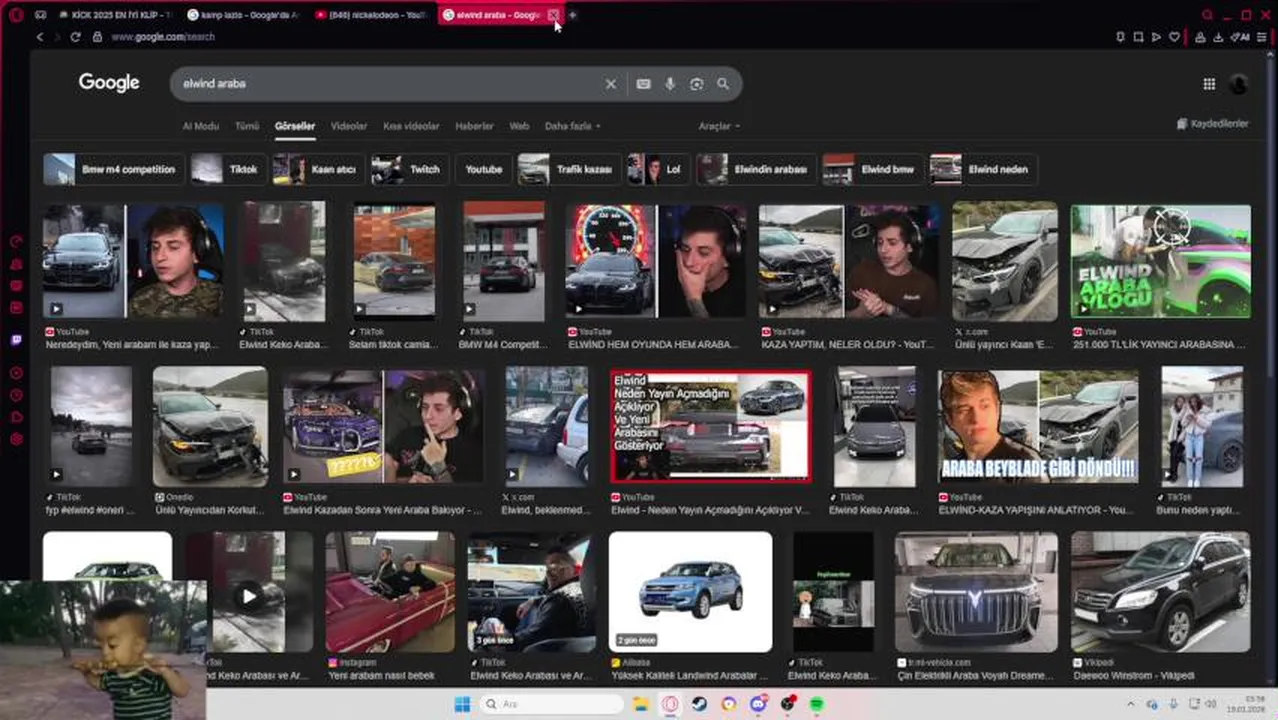
Task: Select Bmw m4 competition filter chip
Action: 114,169
